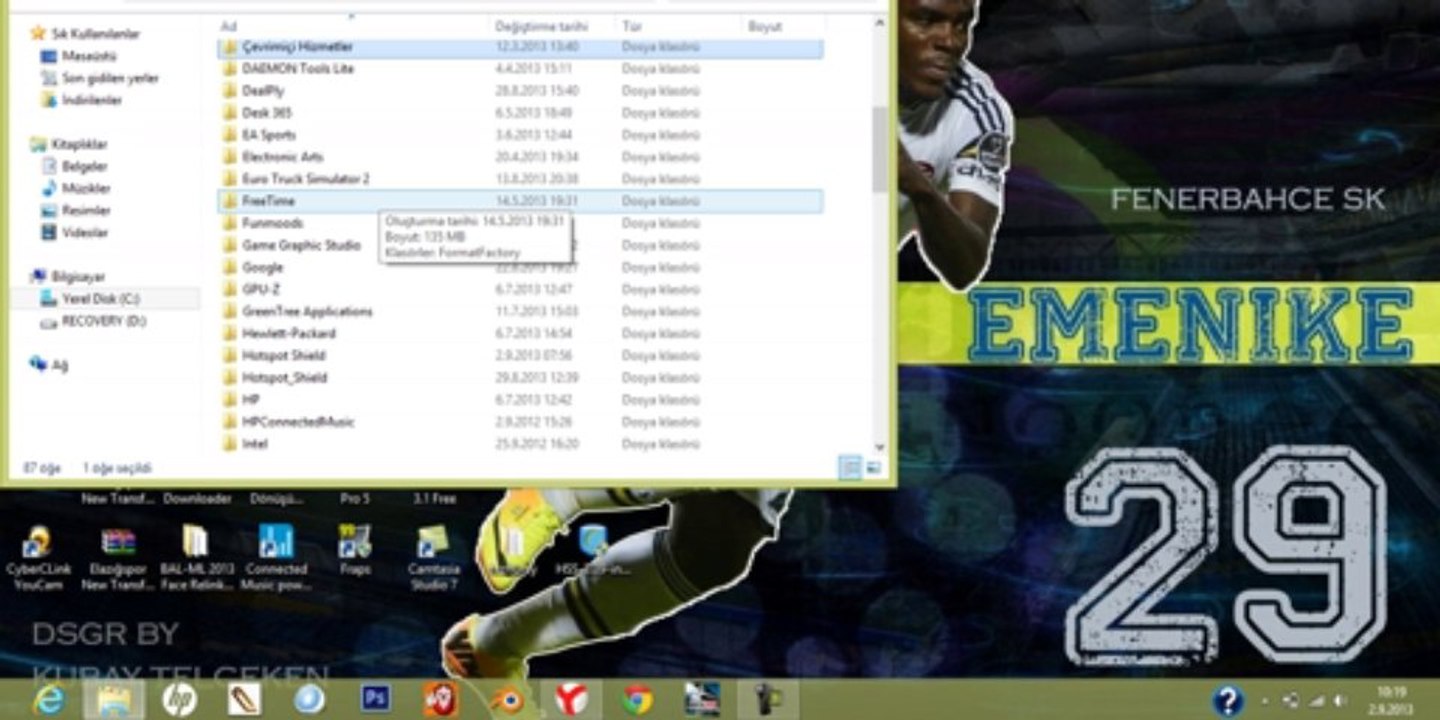This screenshot has height=720, width=1440.
Task: Select the Camtasia Studio 7 desktop shortcut
Action: pyautogui.click(x=434, y=557)
